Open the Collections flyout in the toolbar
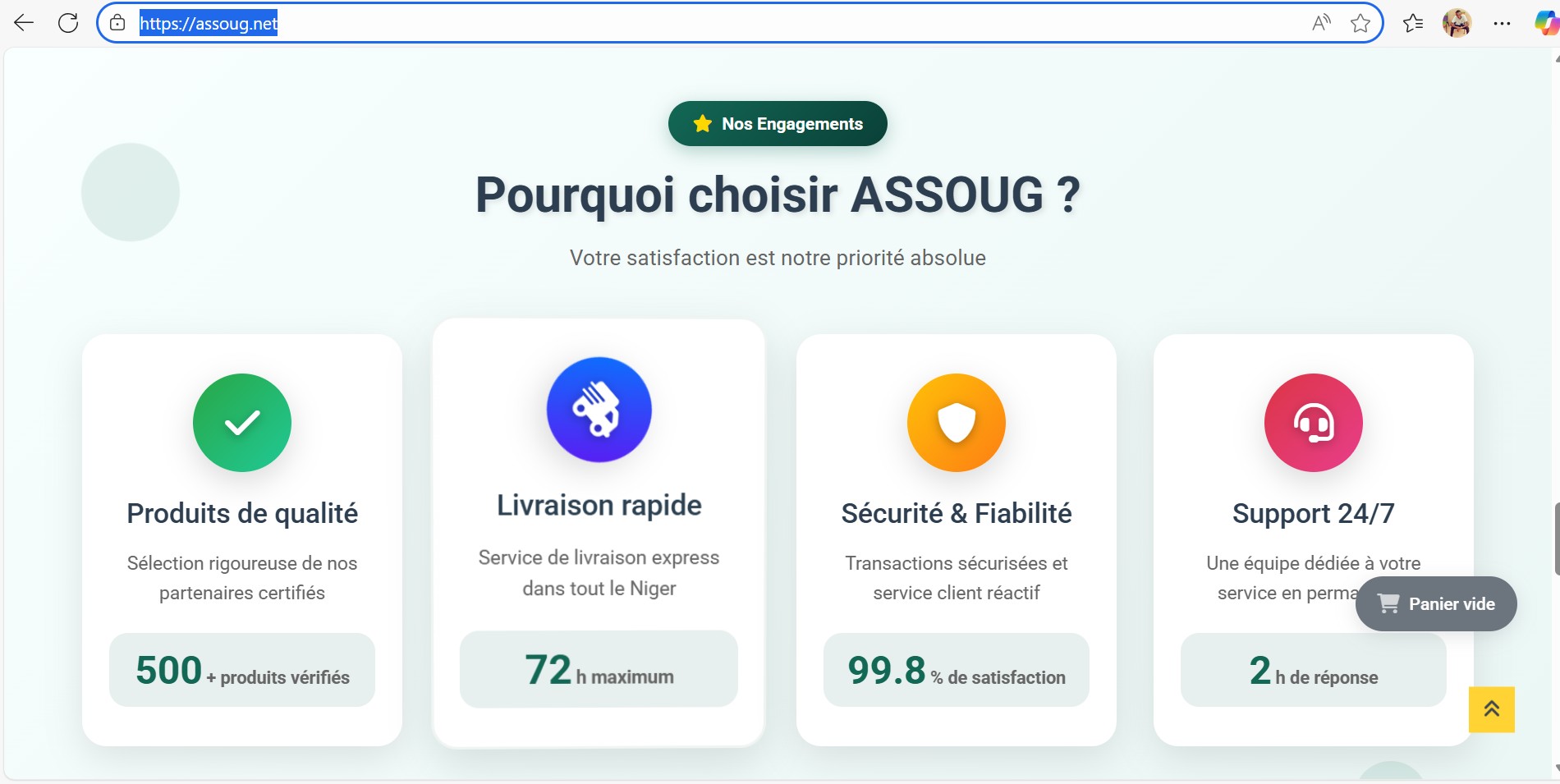 [1414, 23]
